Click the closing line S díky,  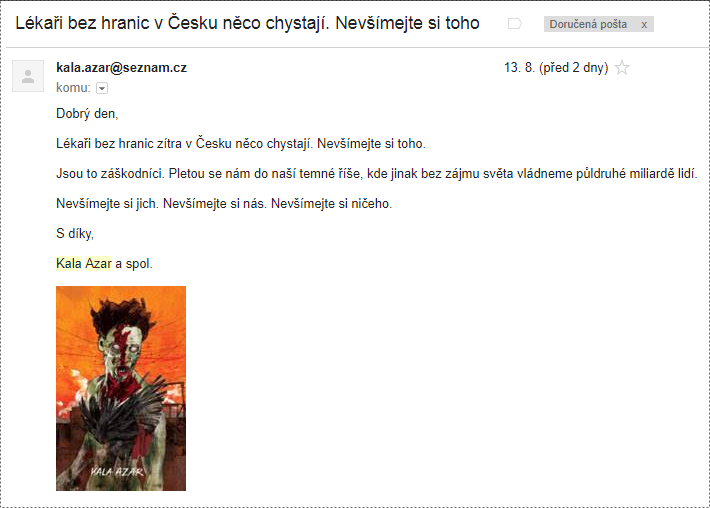(x=75, y=234)
